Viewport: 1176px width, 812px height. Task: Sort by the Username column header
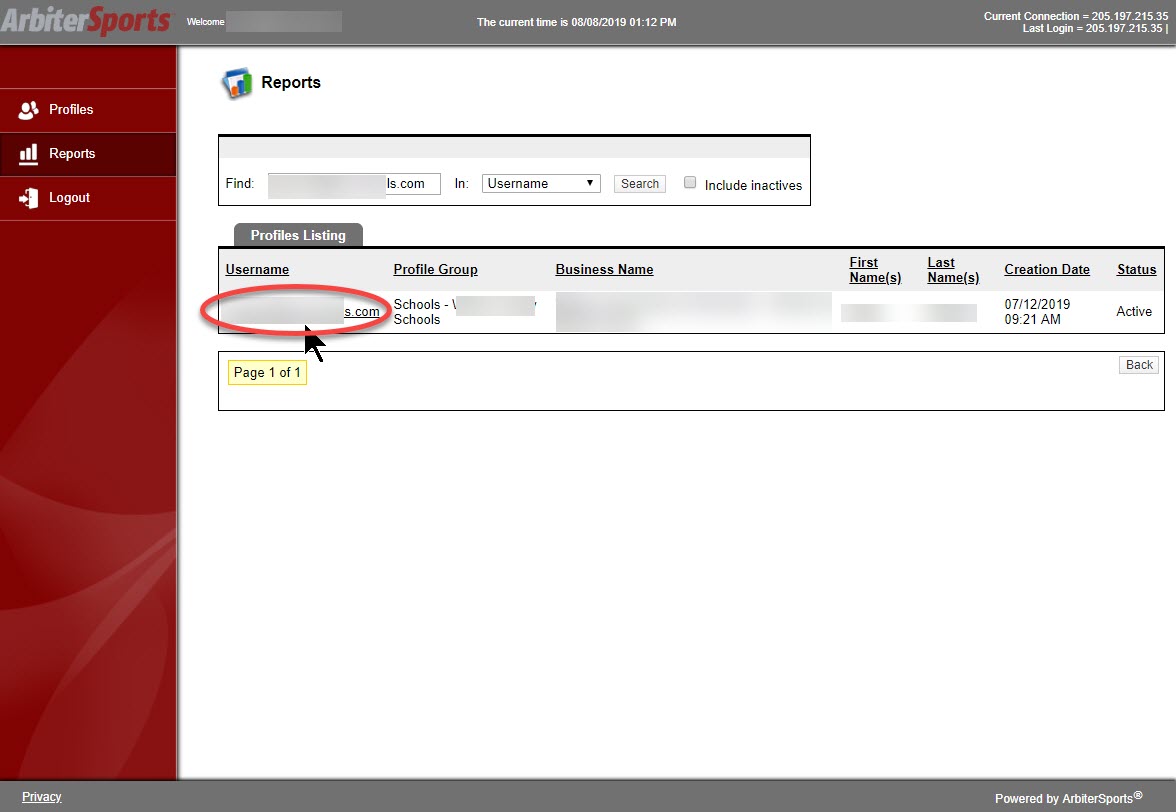pos(257,269)
